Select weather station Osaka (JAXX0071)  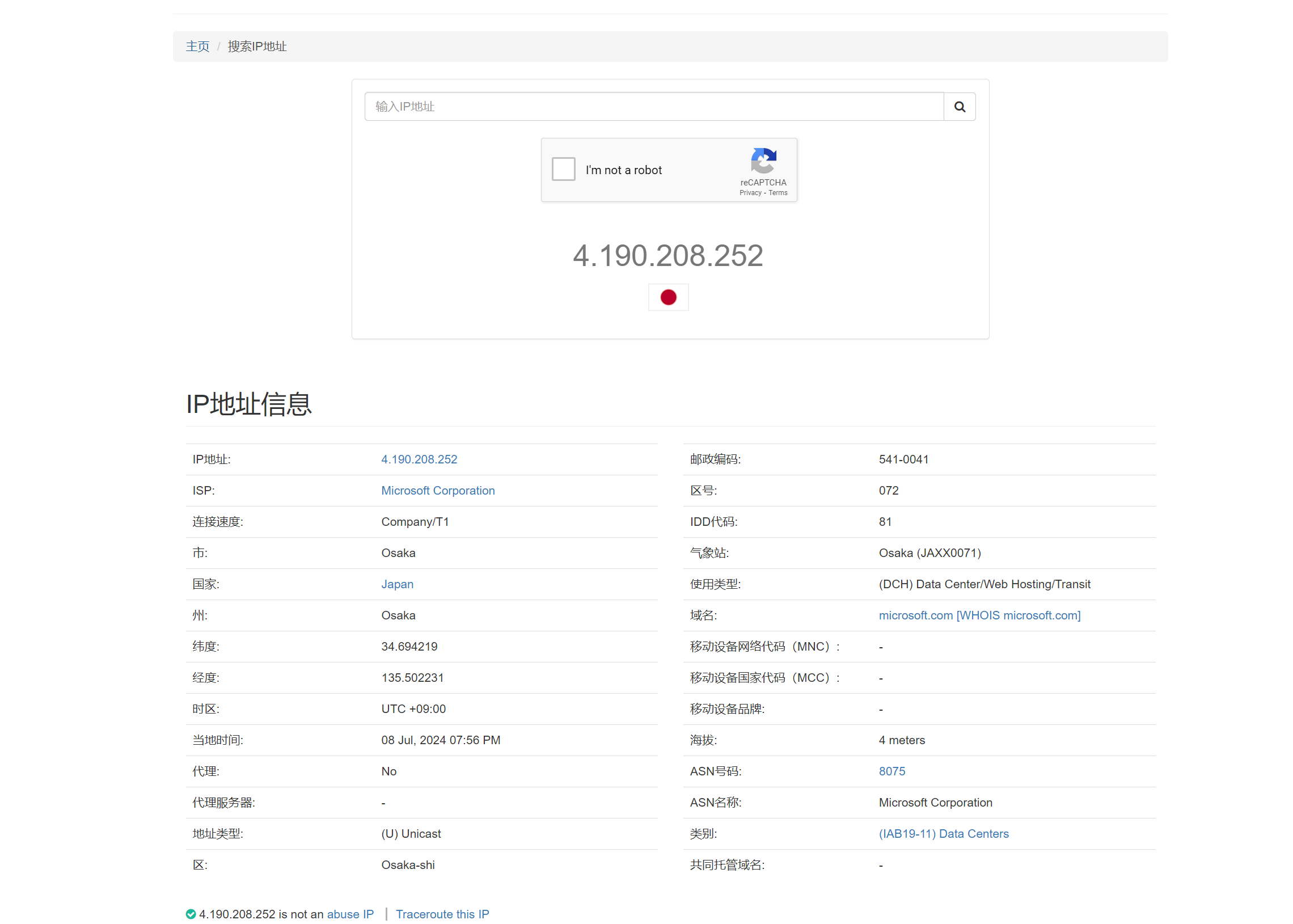point(929,553)
